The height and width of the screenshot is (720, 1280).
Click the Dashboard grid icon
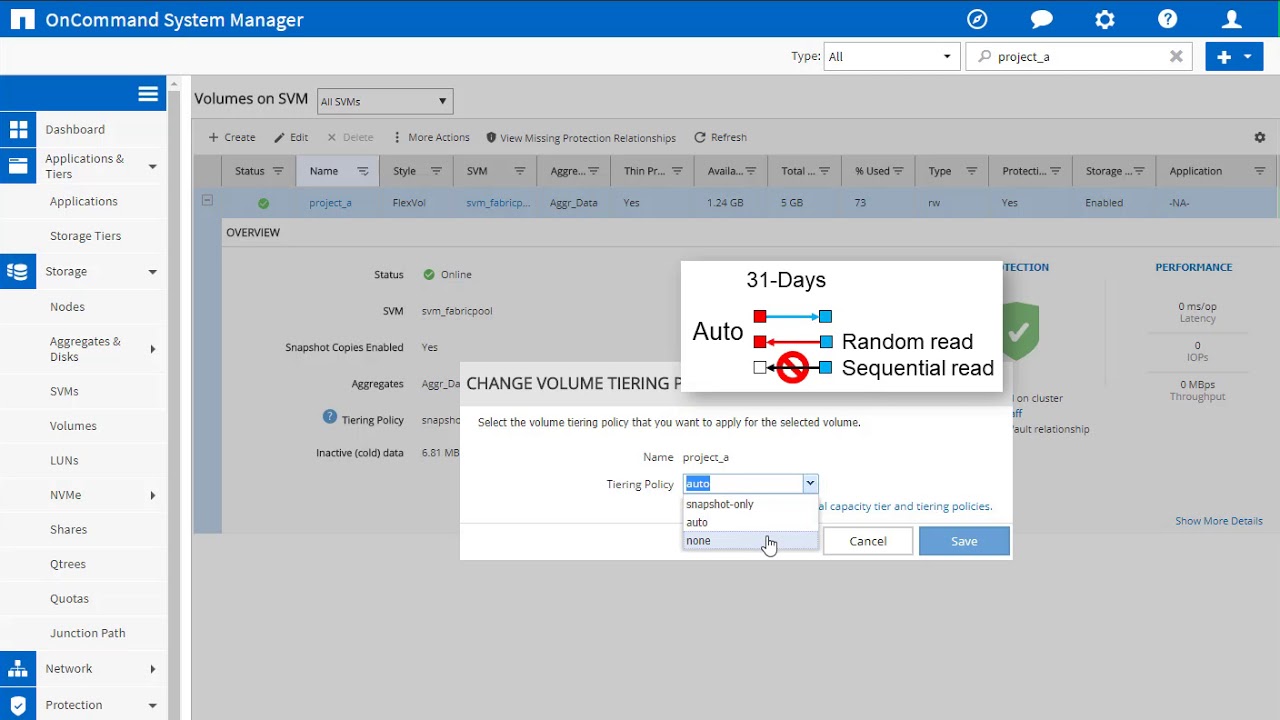18,129
